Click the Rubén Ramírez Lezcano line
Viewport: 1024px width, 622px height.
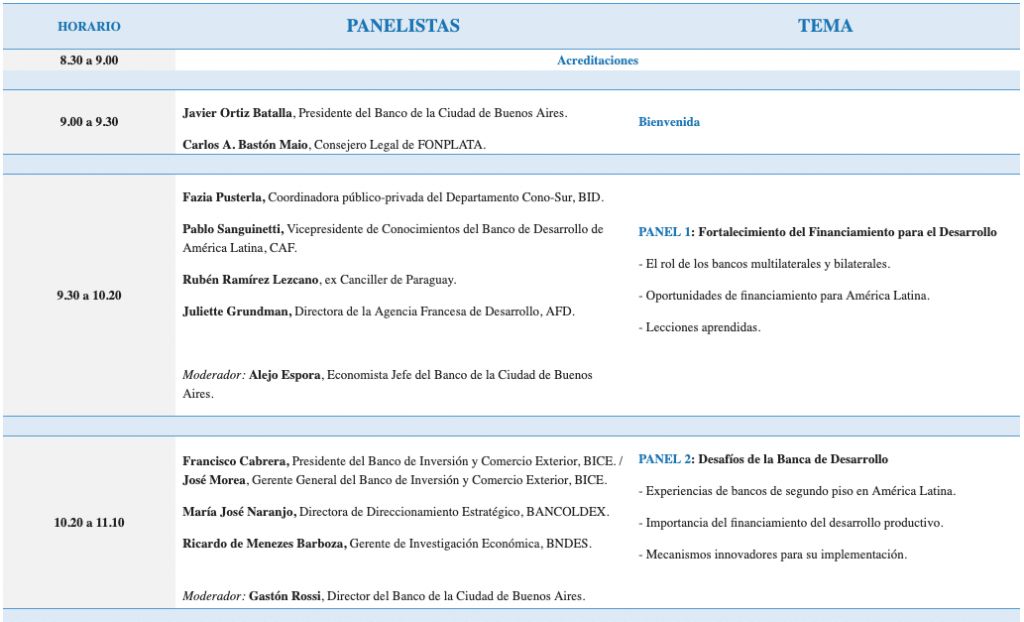pyautogui.click(x=319, y=280)
